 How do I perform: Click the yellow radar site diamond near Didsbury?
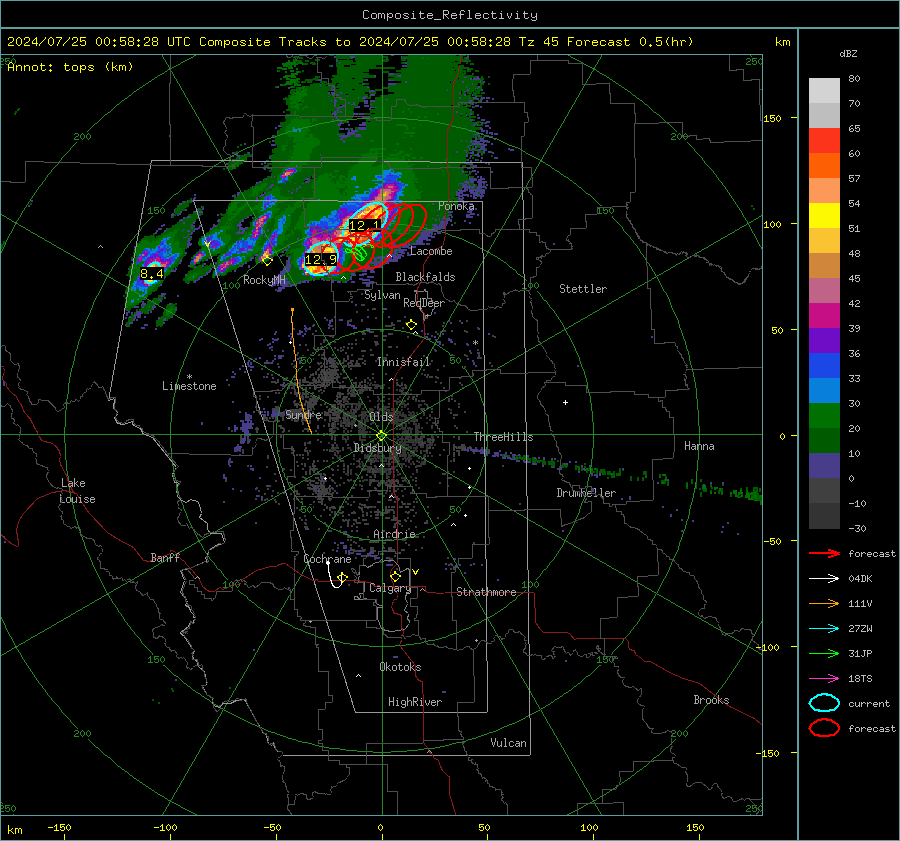(382, 436)
